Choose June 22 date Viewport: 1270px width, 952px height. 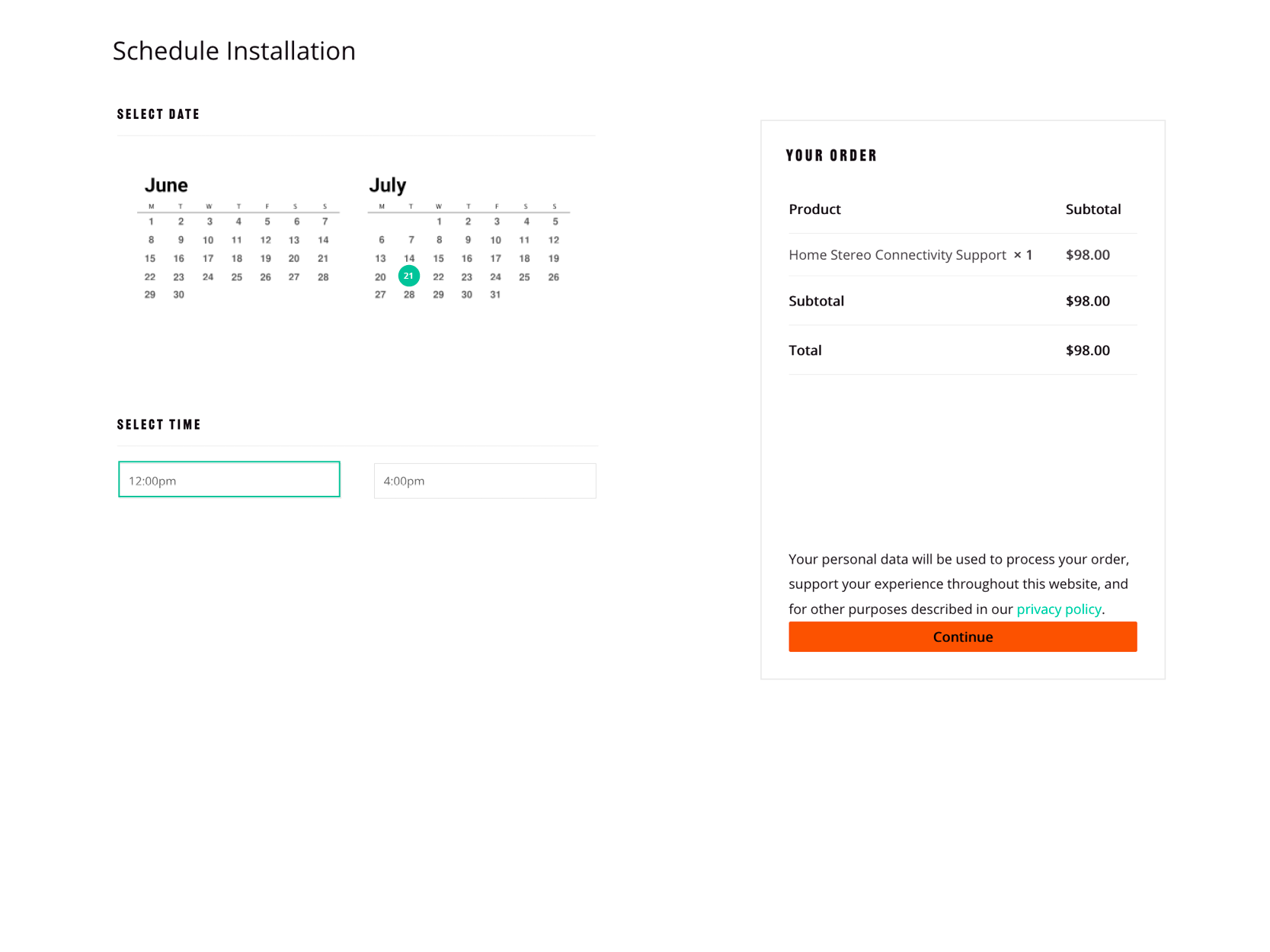pyautogui.click(x=150, y=277)
